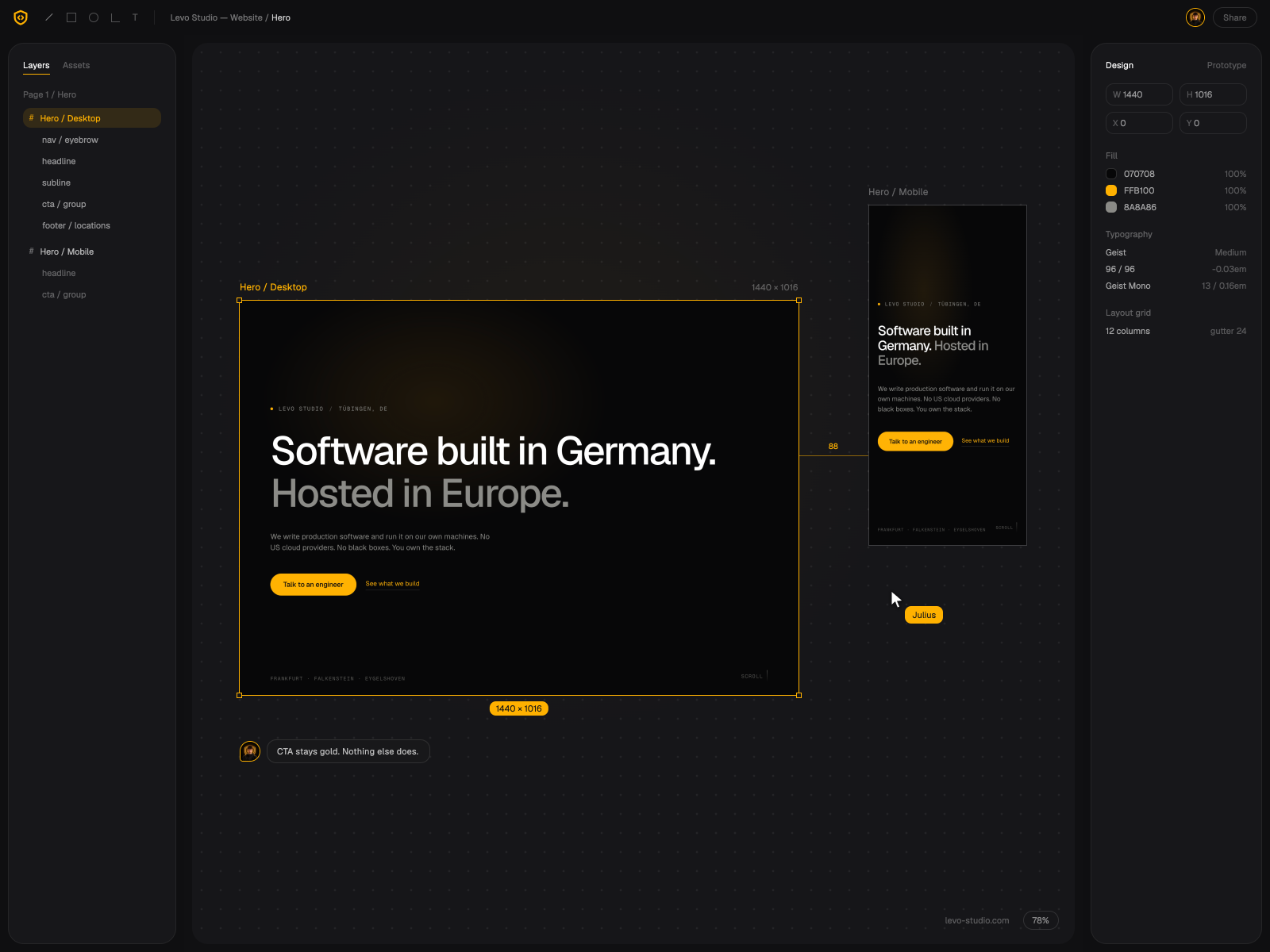Click Hero in the breadcrumb

point(281,17)
